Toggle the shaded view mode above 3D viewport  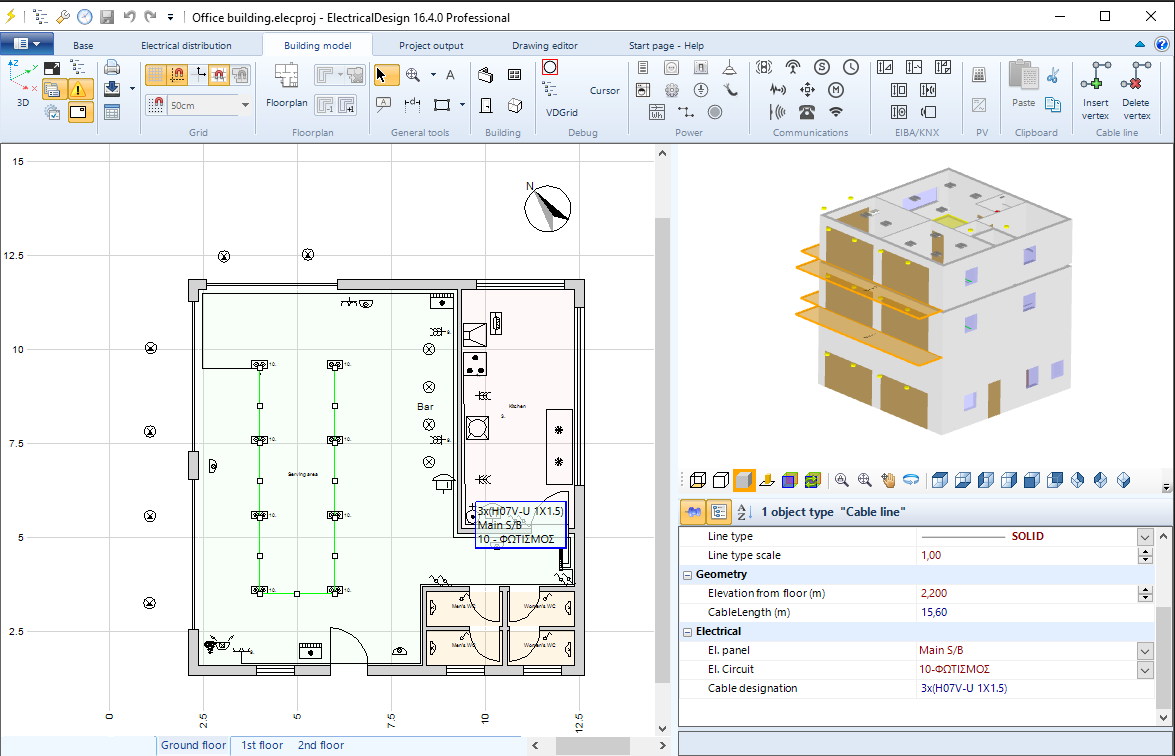coord(744,479)
